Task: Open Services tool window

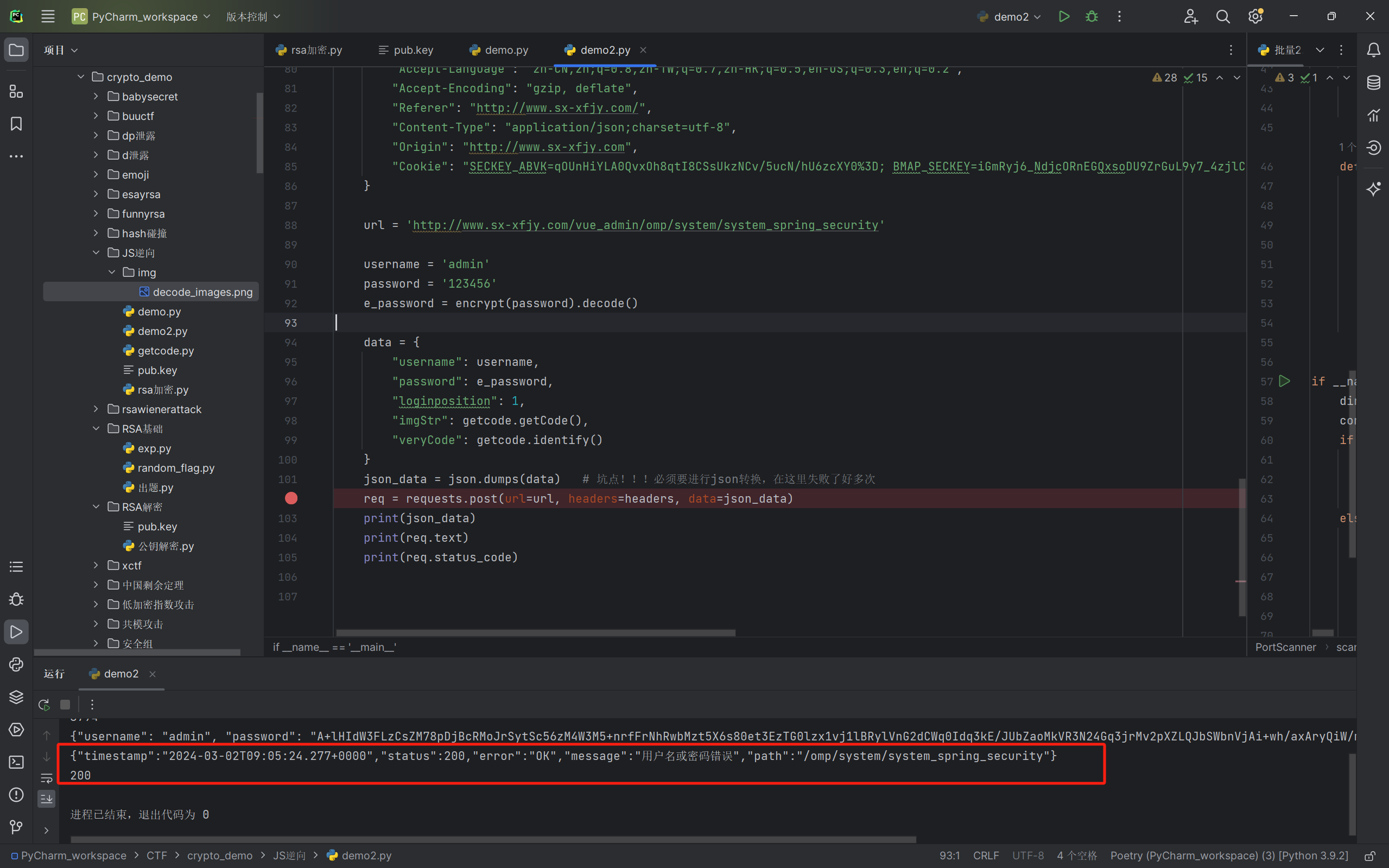Action: click(x=16, y=730)
